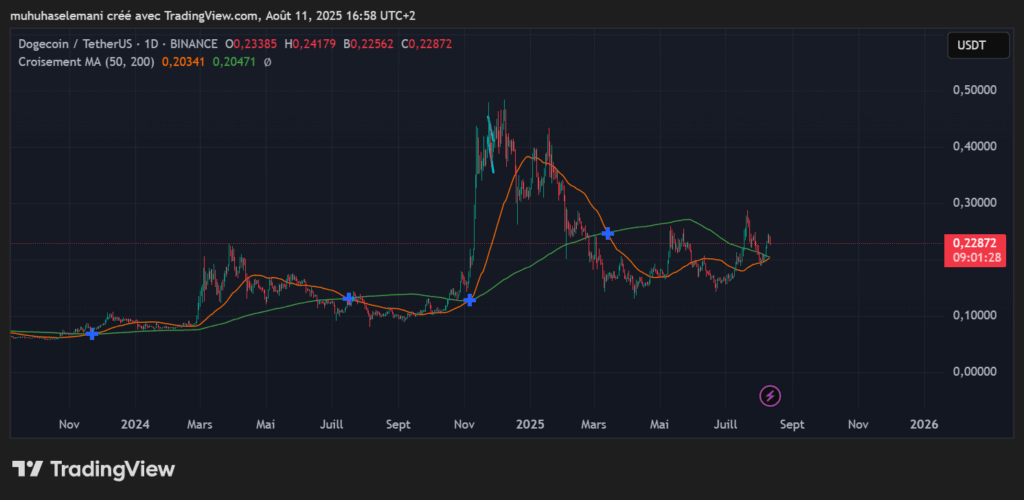Image resolution: width=1024 pixels, height=500 pixels.
Task: Click the high price value H0,24179
Action: (310, 44)
